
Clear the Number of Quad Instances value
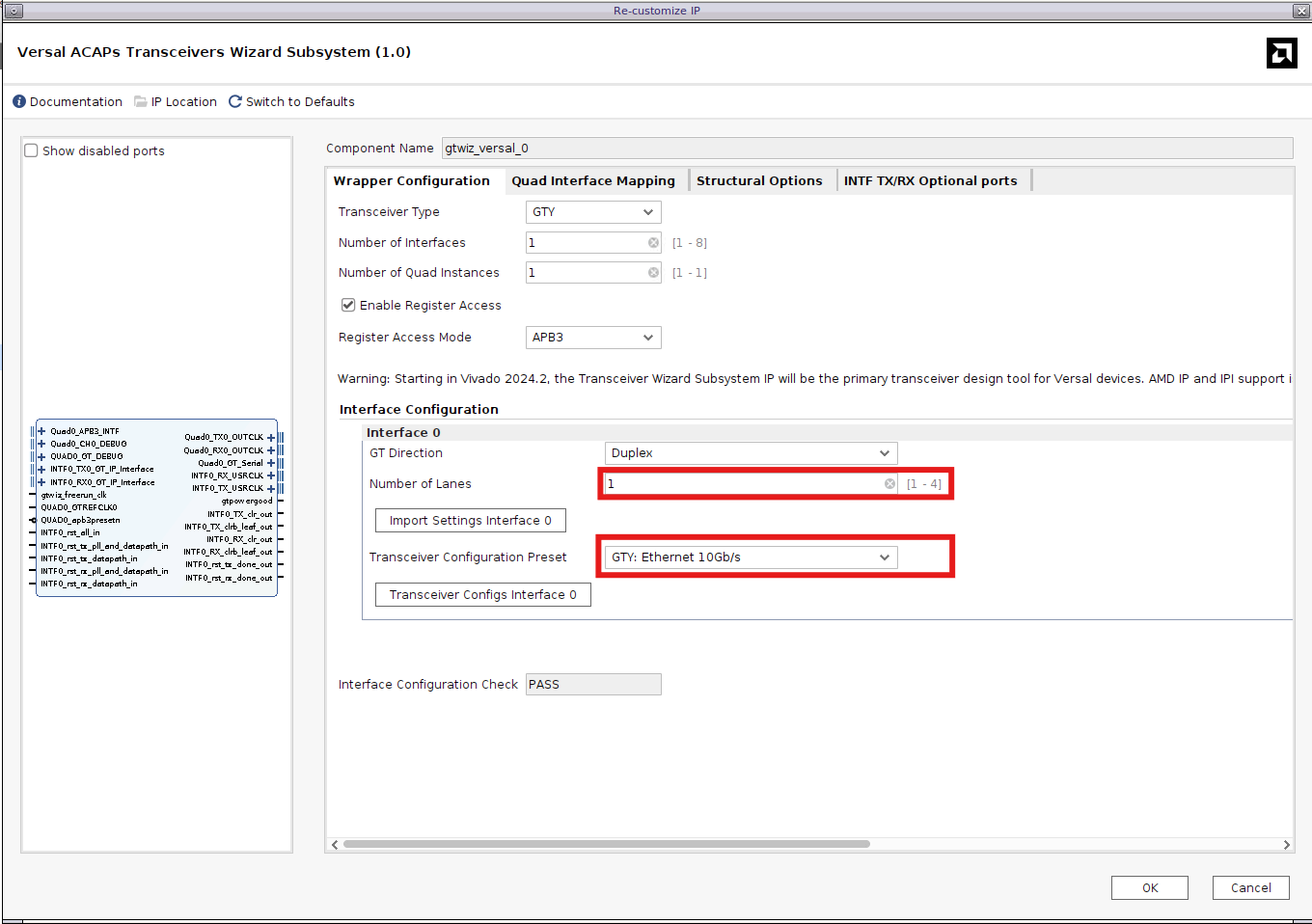(x=653, y=273)
